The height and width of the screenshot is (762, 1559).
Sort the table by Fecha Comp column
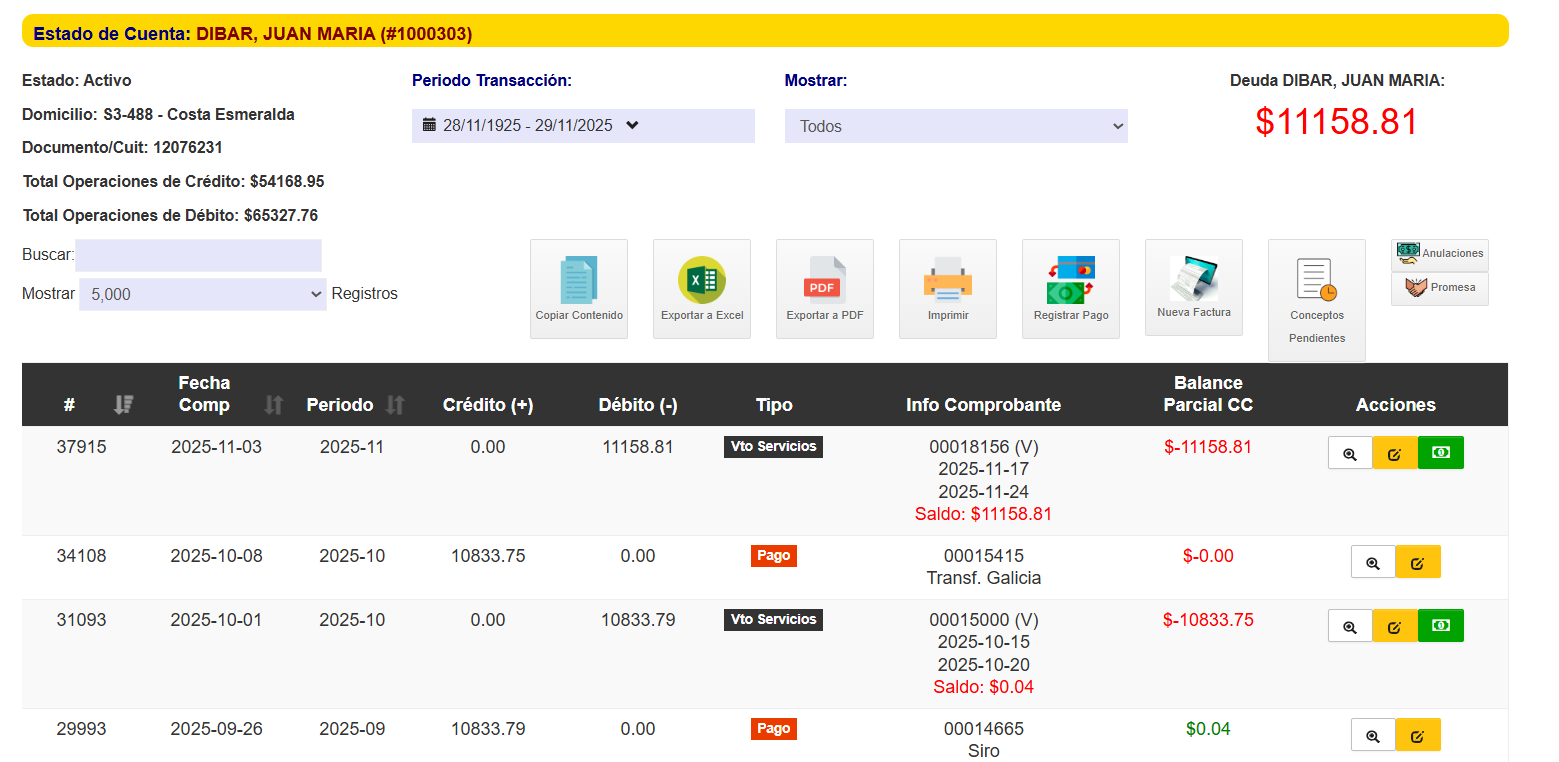click(205, 394)
